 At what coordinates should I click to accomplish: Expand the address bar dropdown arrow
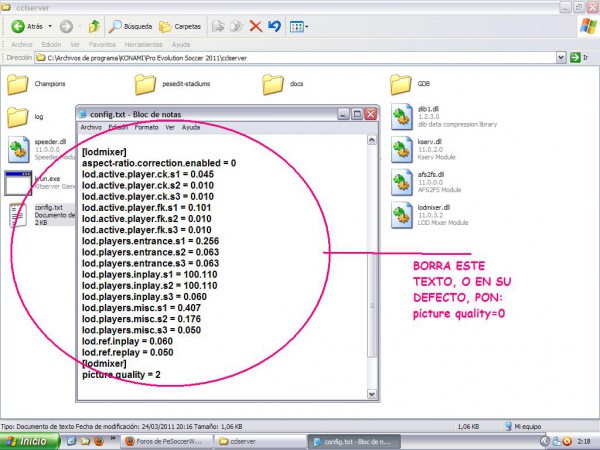pyautogui.click(x=561, y=58)
